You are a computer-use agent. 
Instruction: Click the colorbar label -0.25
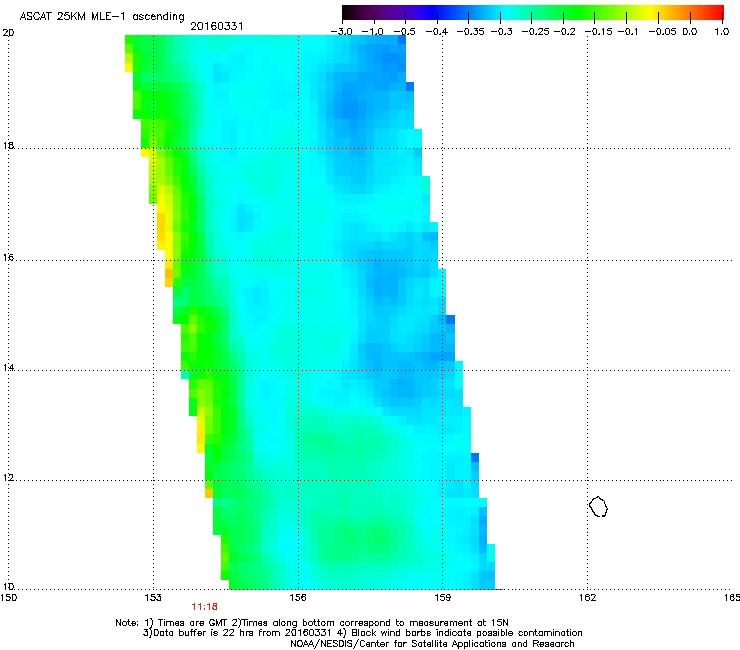click(x=536, y=32)
